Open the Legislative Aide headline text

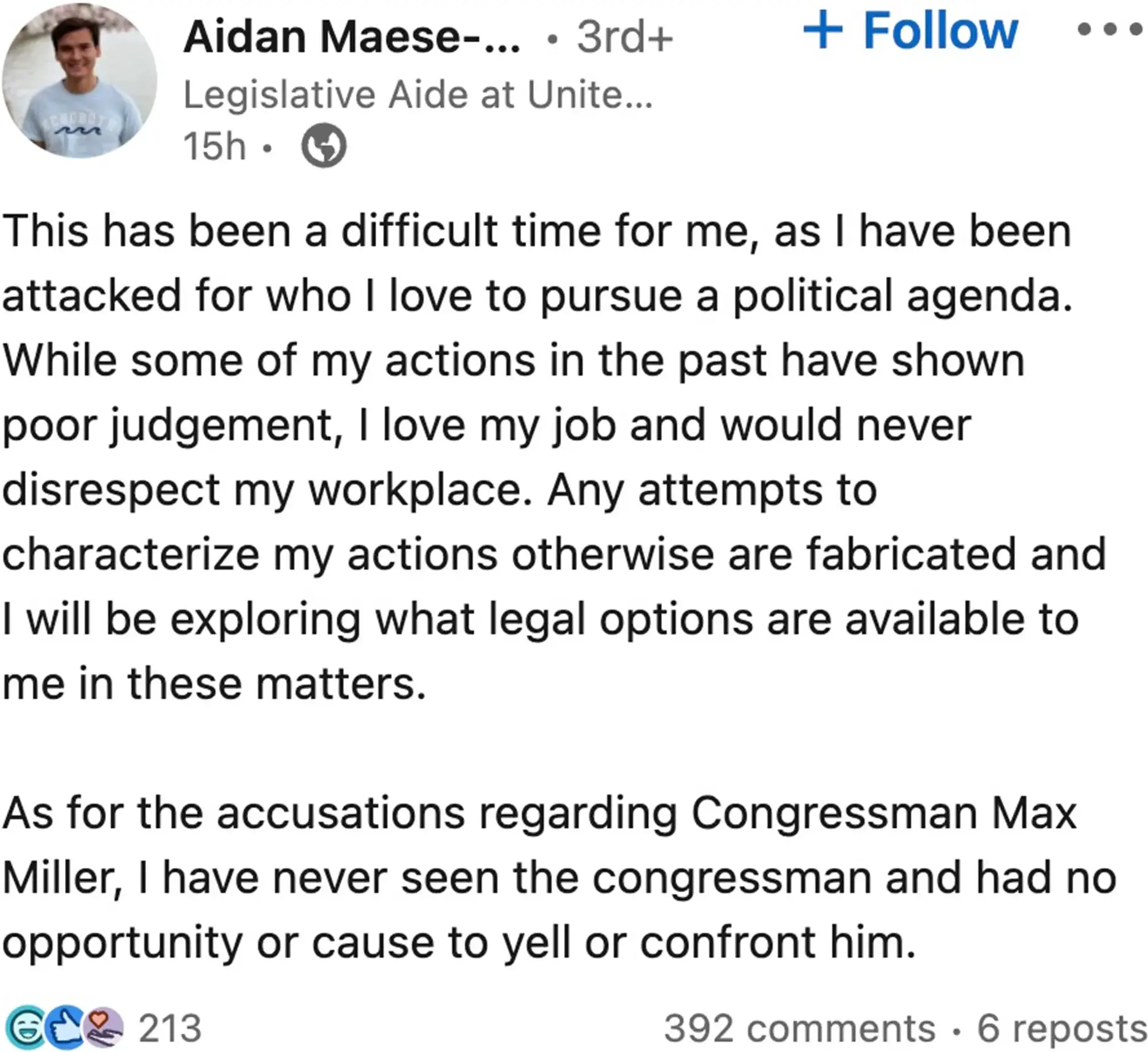pos(418,95)
